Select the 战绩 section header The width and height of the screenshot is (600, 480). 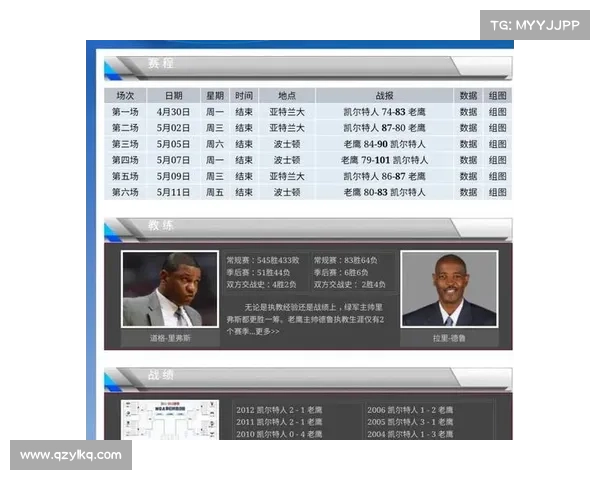162,376
